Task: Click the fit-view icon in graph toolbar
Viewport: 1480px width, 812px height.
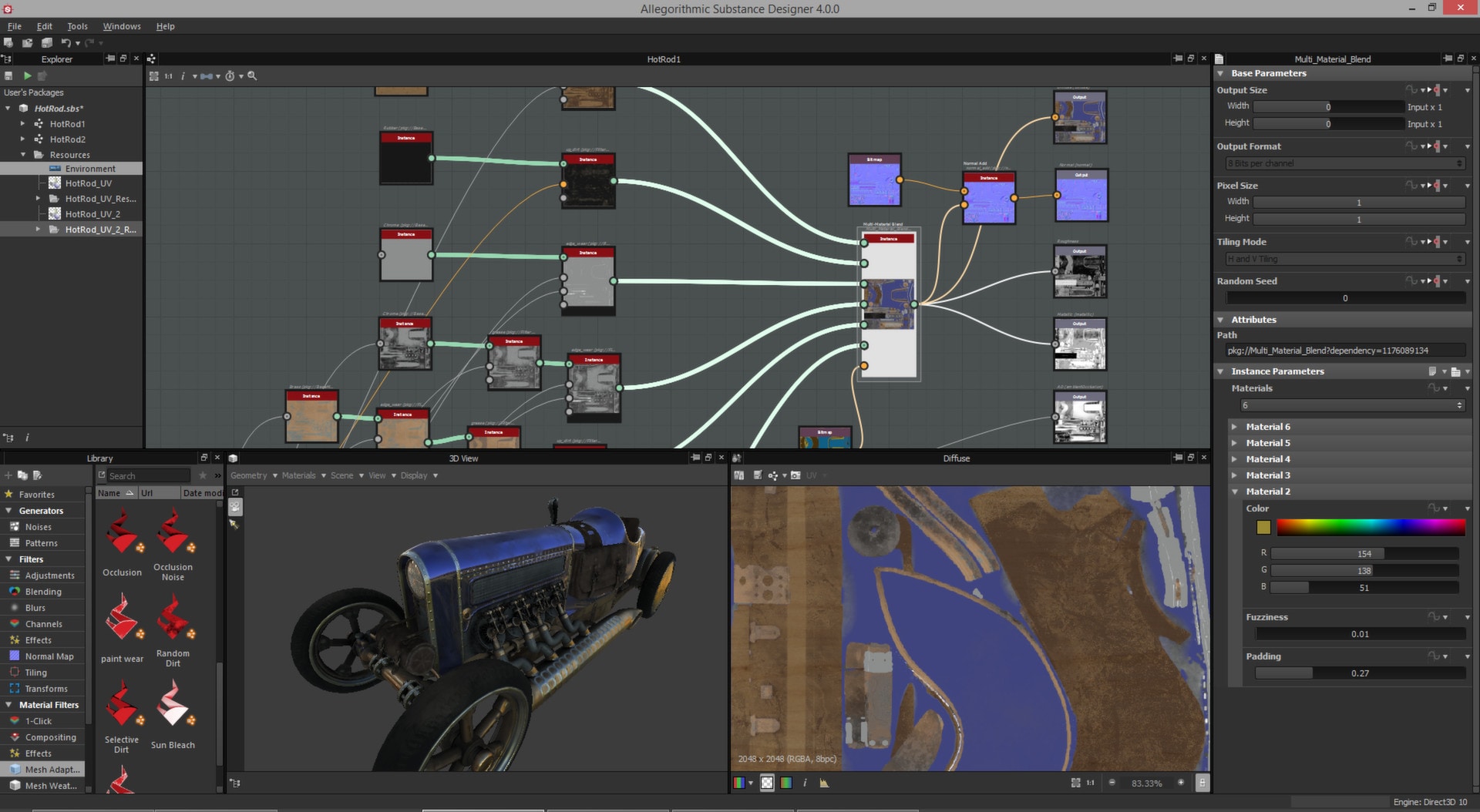Action: (154, 76)
